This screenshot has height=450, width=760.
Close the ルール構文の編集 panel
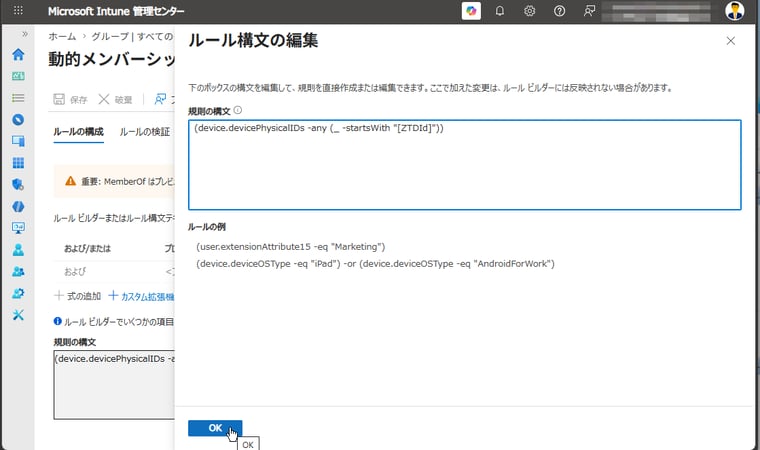click(730, 41)
